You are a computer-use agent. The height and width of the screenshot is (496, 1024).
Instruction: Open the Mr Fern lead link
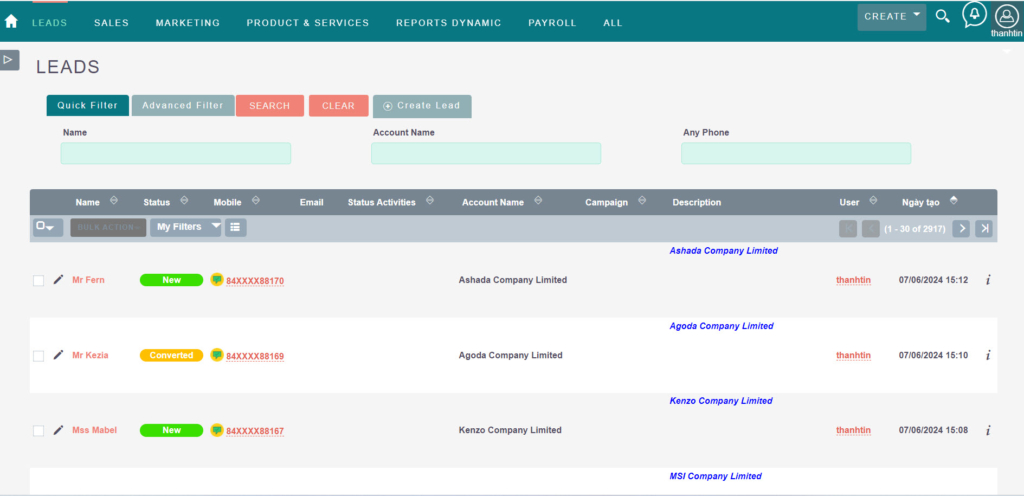click(88, 280)
